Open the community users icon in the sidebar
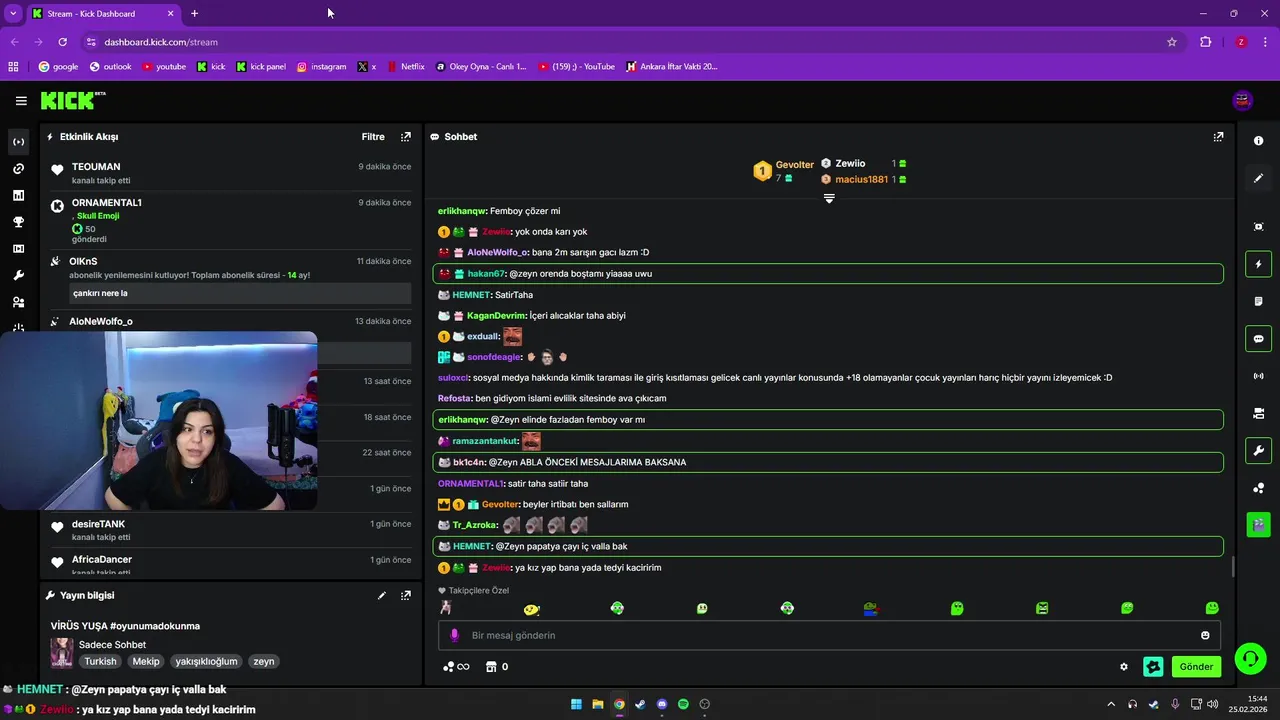 [x=18, y=302]
